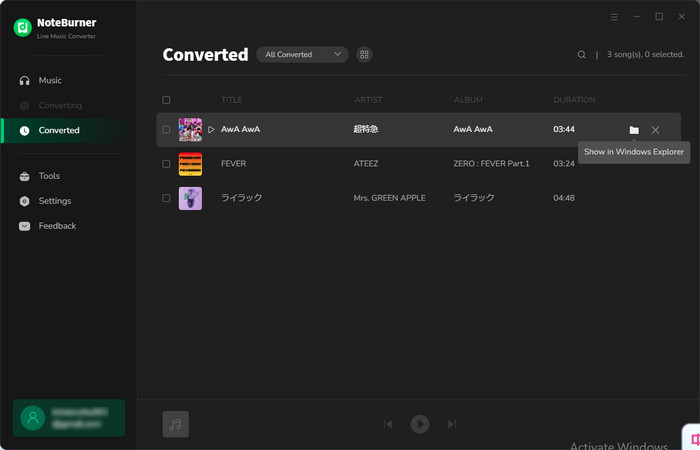Image resolution: width=700 pixels, height=450 pixels.
Task: Click the 03:24 duration value
Action: point(564,164)
